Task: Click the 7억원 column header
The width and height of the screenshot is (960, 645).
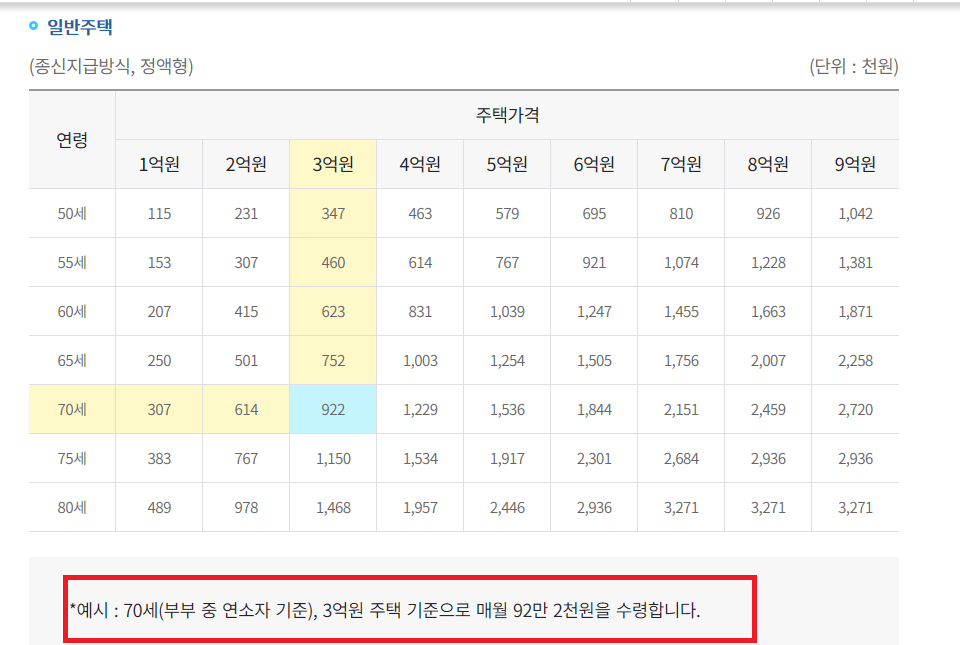Action: (x=681, y=164)
